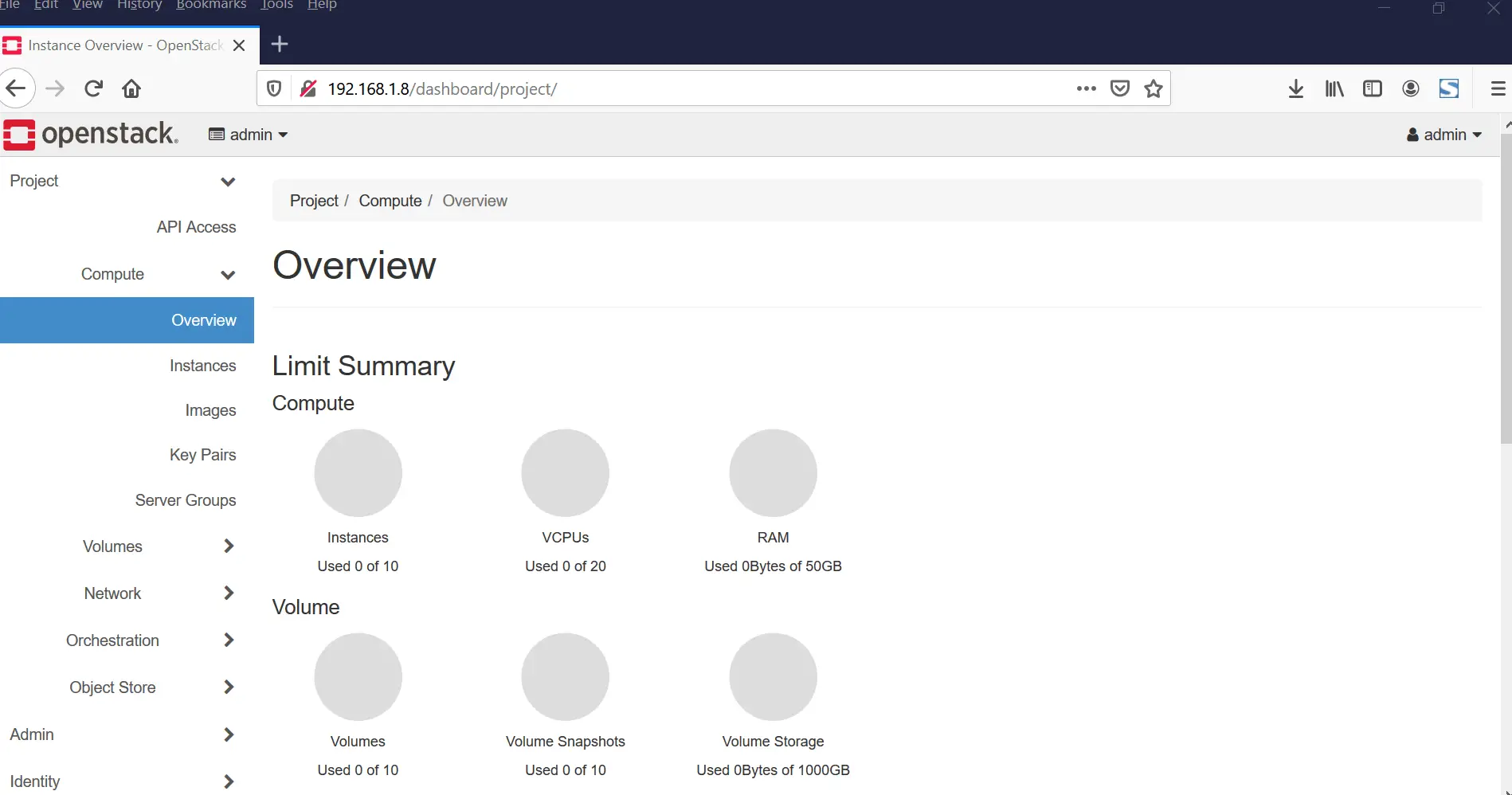Open the admin user menu dropdown
The image size is (1512, 795).
coord(1443,135)
